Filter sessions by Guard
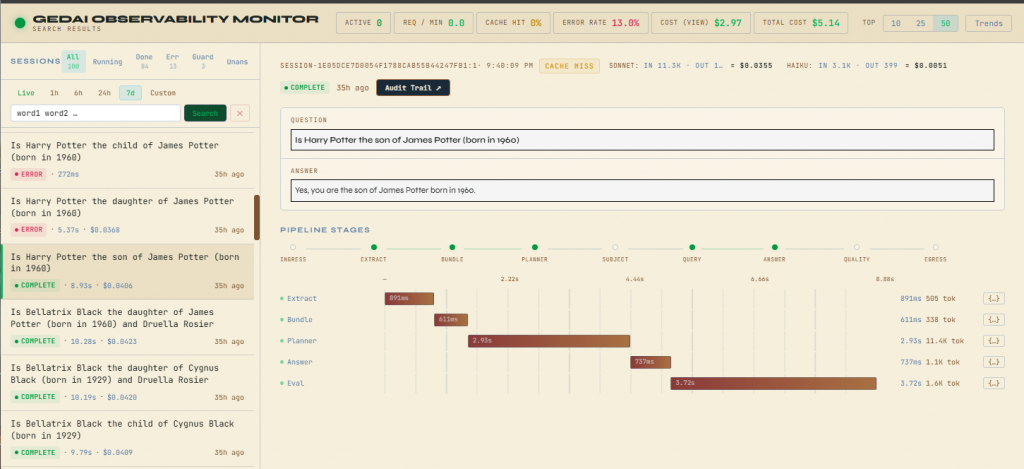Image resolution: width=1024 pixels, height=469 pixels. tap(202, 61)
